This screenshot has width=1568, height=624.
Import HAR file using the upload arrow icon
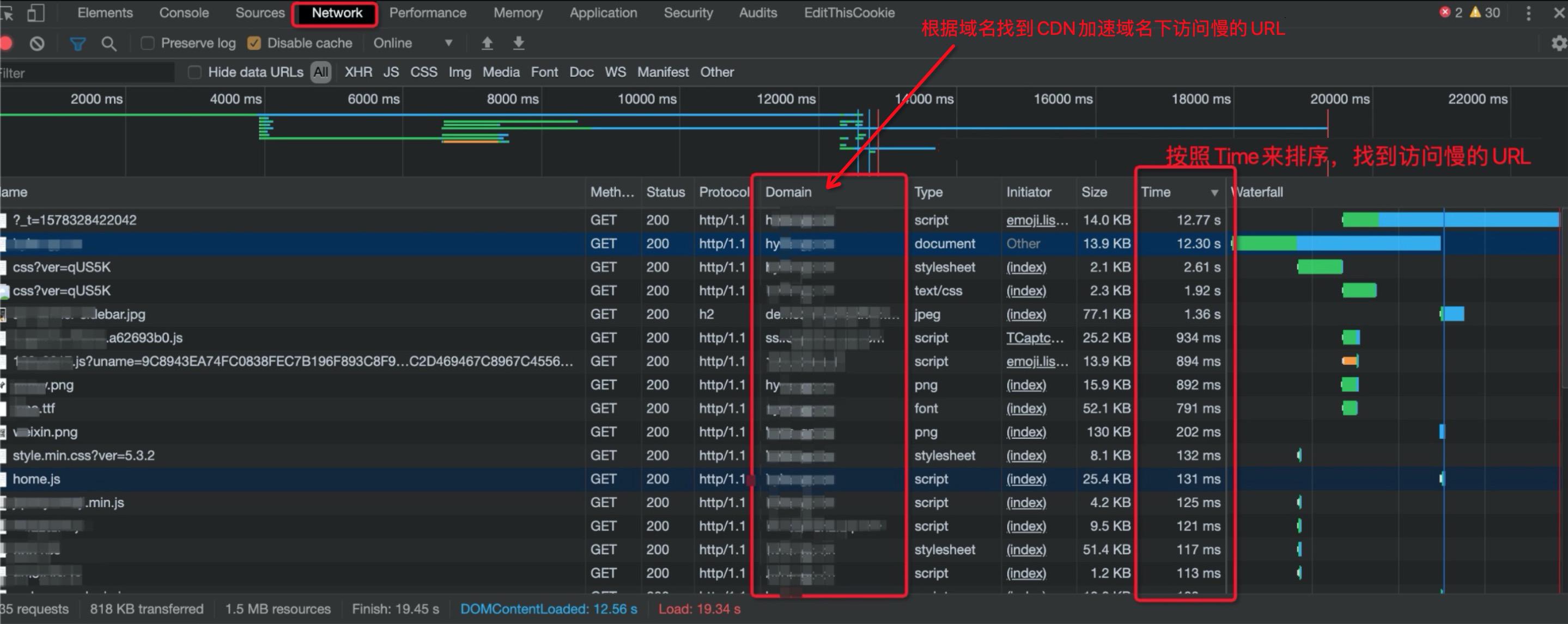[487, 43]
